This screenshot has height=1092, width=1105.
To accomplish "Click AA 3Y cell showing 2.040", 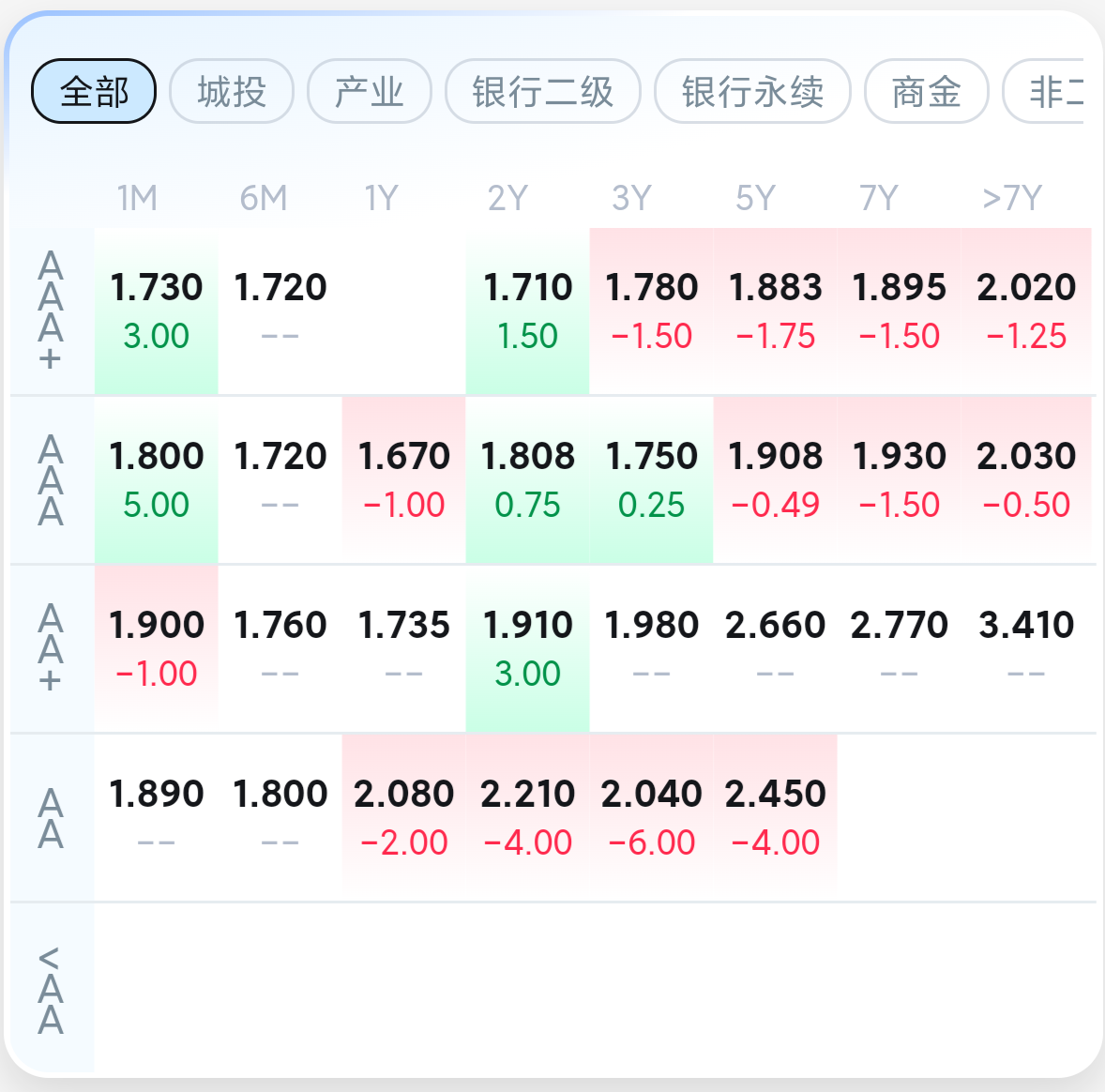I will tap(651, 818).
